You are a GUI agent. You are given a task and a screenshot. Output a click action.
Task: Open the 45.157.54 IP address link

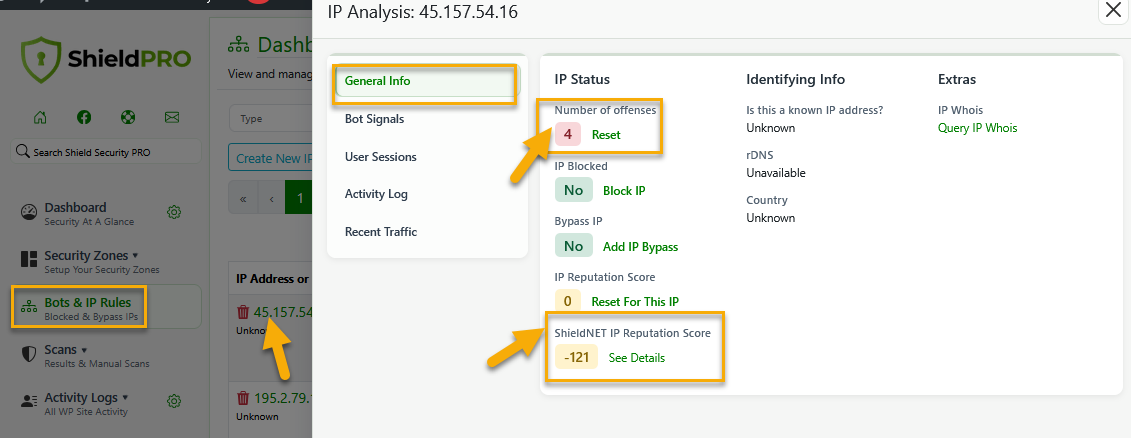pyautogui.click(x=283, y=312)
